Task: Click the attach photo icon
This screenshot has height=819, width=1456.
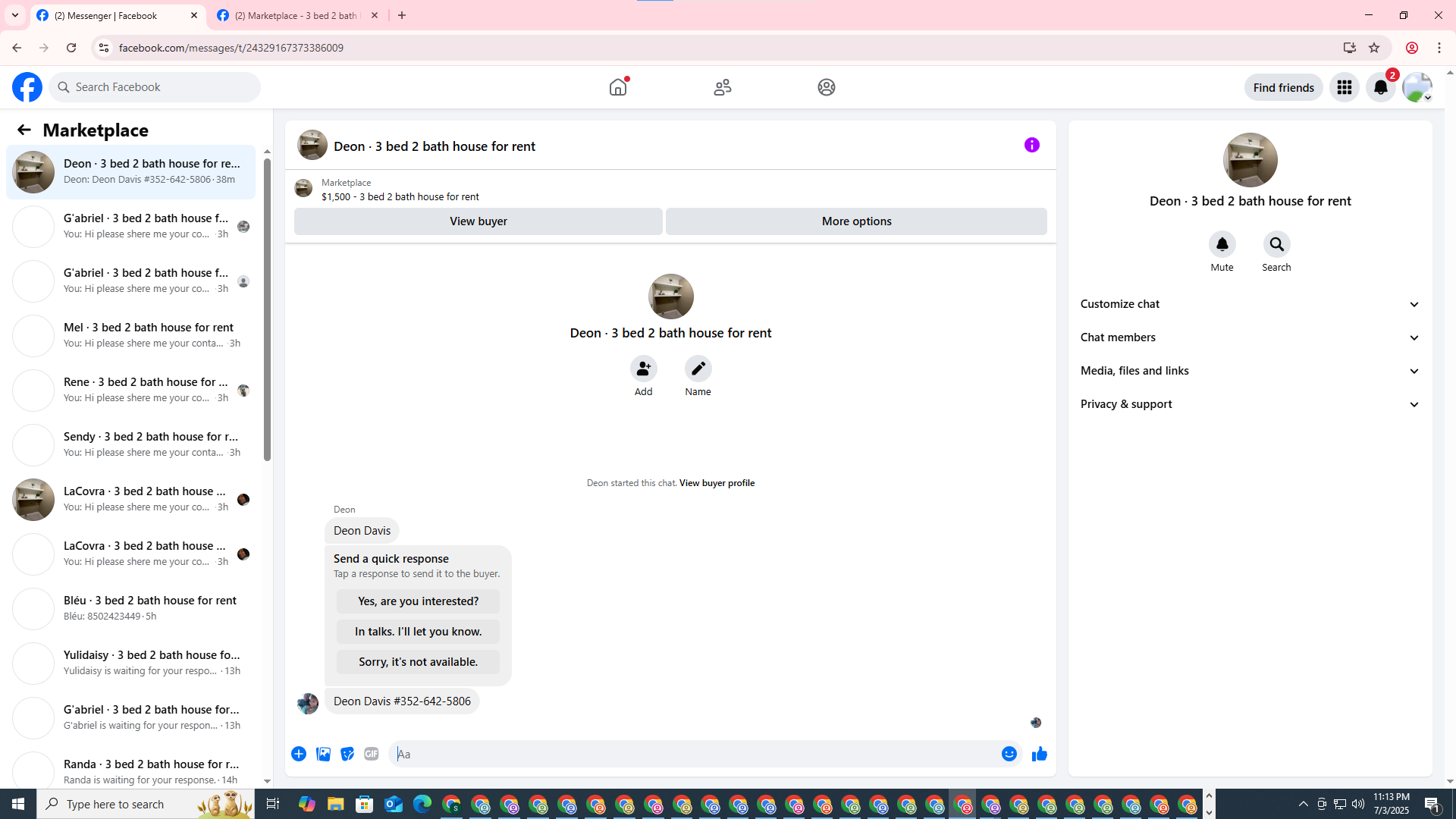Action: [x=323, y=754]
